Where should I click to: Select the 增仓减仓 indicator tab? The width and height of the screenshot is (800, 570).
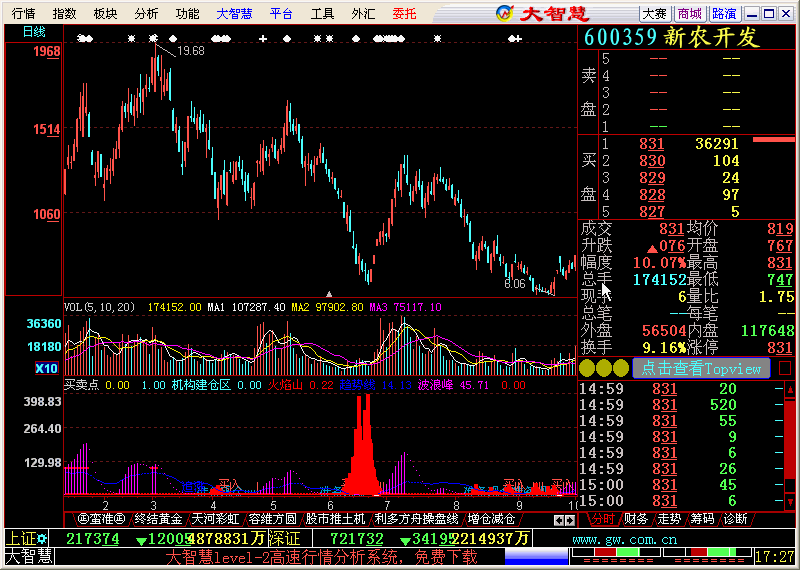pyautogui.click(x=491, y=519)
